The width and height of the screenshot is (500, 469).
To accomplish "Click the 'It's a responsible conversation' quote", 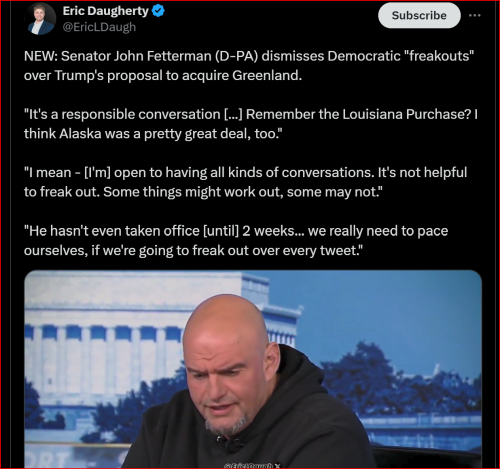I will (x=251, y=124).
